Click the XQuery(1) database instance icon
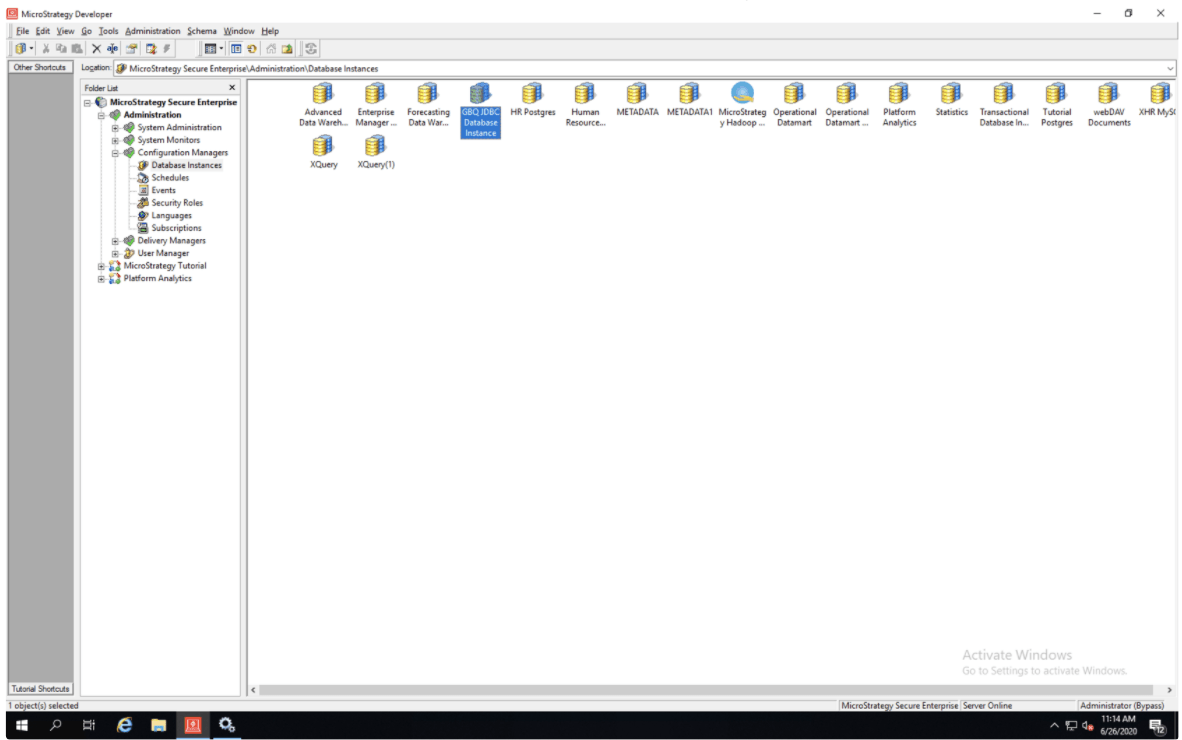1182x740 pixels. (x=376, y=147)
